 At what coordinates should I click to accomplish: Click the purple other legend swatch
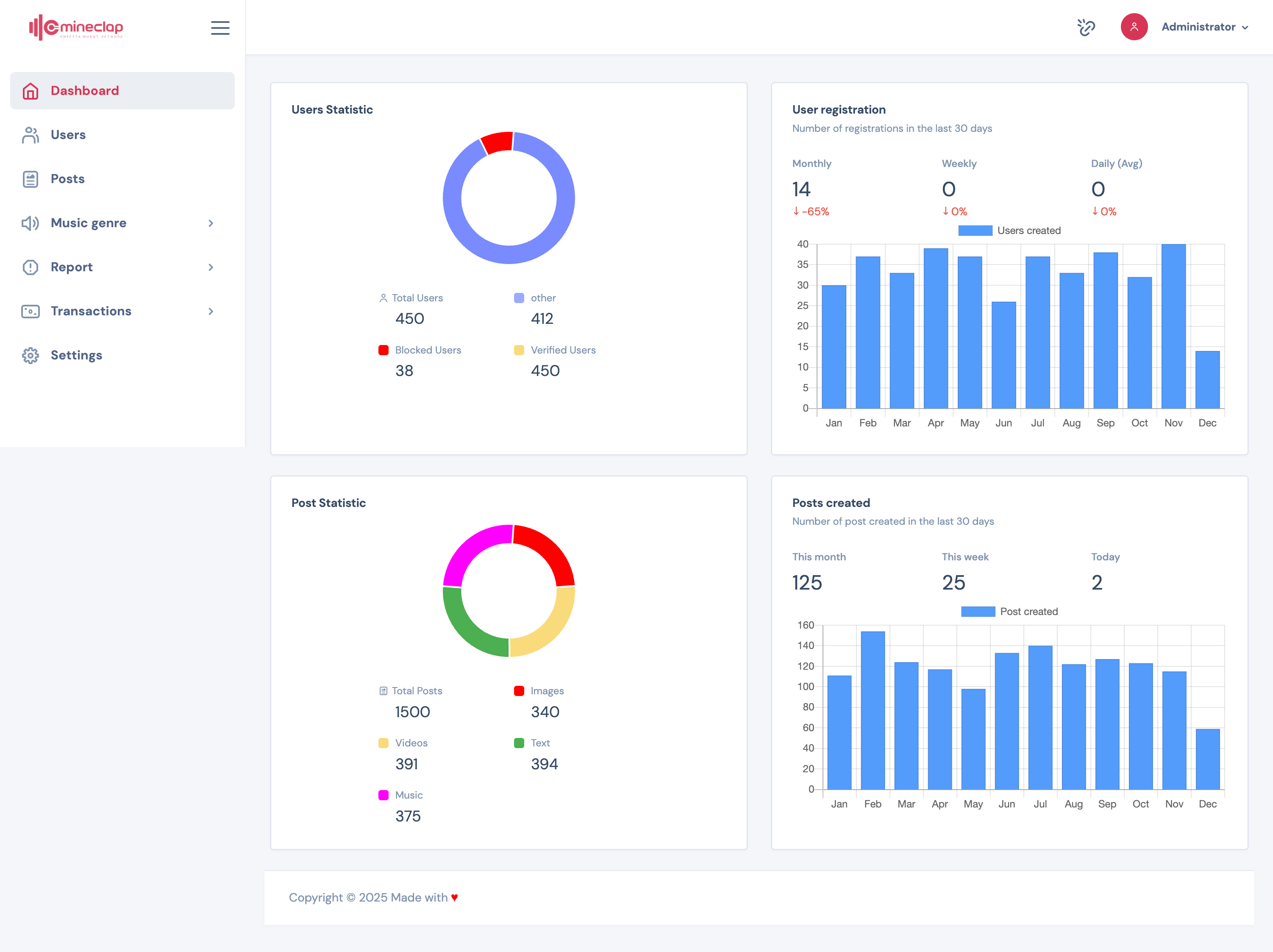pyautogui.click(x=519, y=298)
